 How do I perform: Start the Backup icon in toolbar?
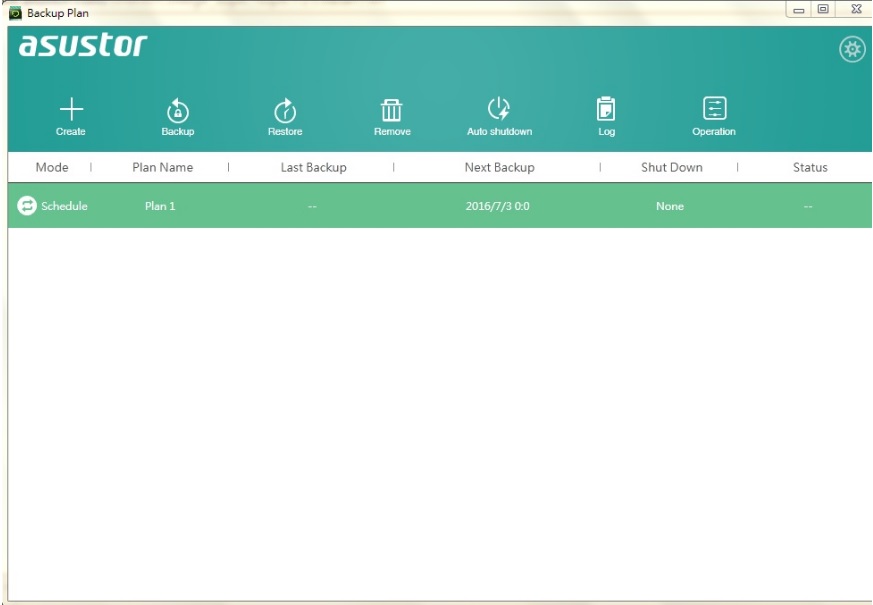(x=178, y=110)
